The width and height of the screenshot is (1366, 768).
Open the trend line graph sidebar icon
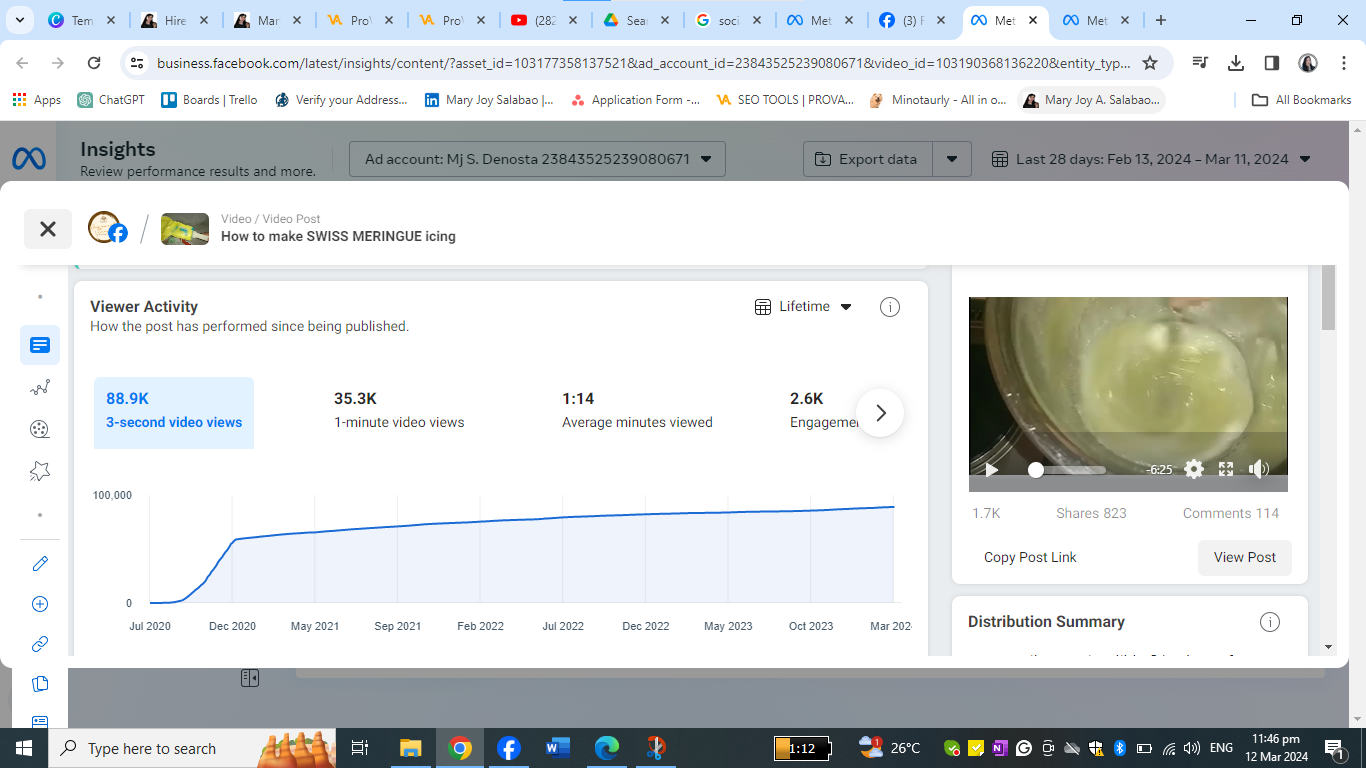pos(40,388)
